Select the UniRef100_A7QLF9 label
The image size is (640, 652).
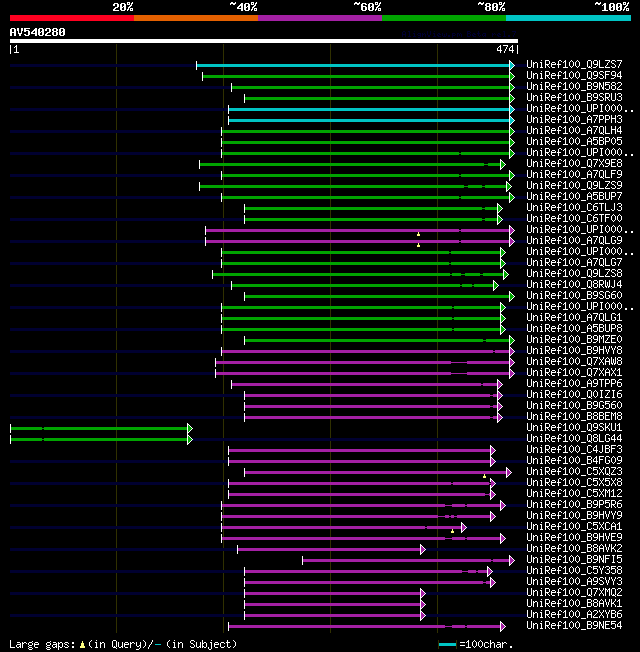pyautogui.click(x=574, y=175)
